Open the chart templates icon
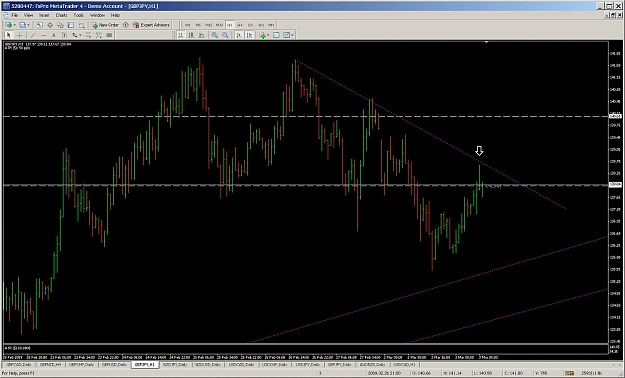 [286, 35]
